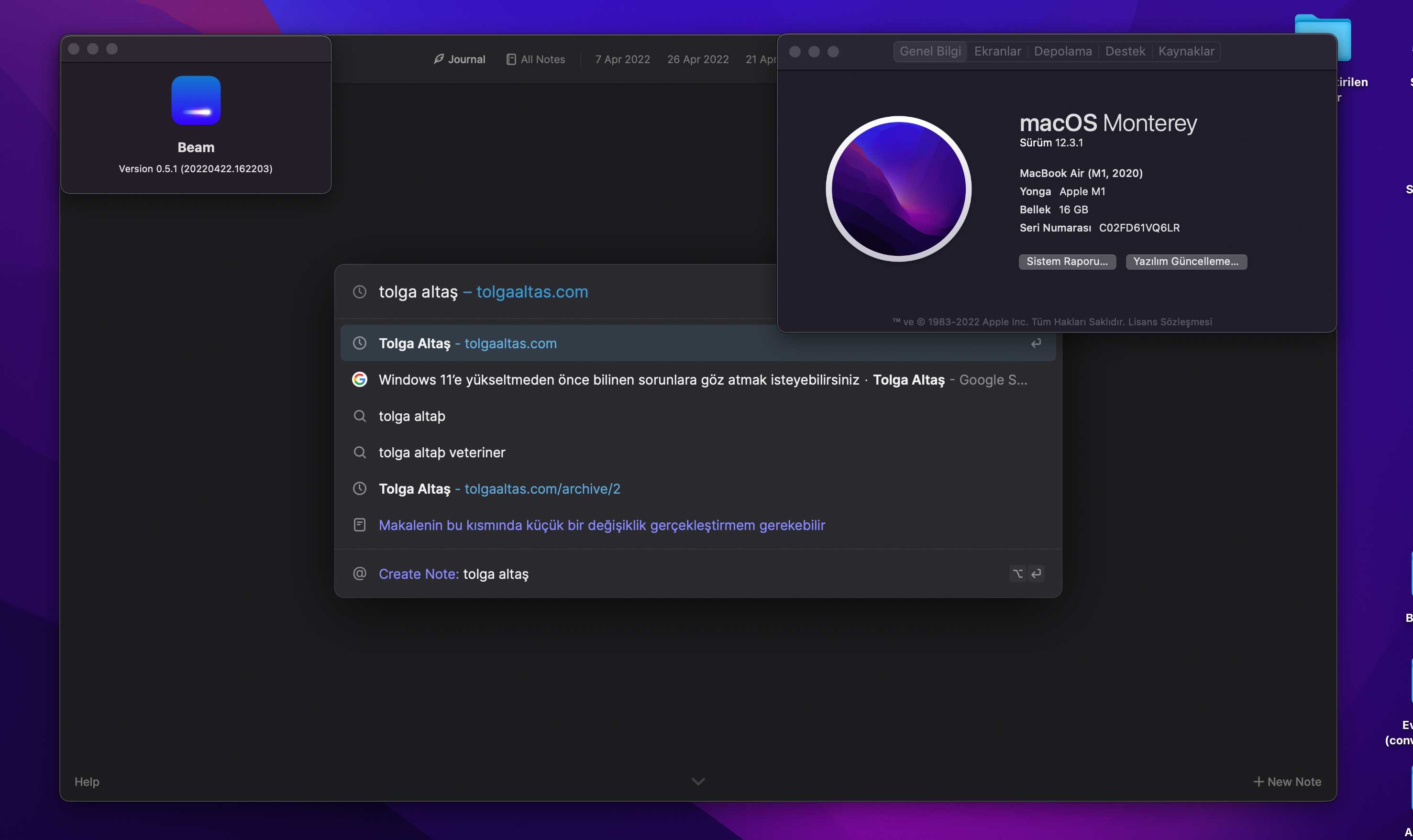This screenshot has width=1413, height=840.
Task: Click Beam Version 0.5.1 text
Action: tap(196, 169)
